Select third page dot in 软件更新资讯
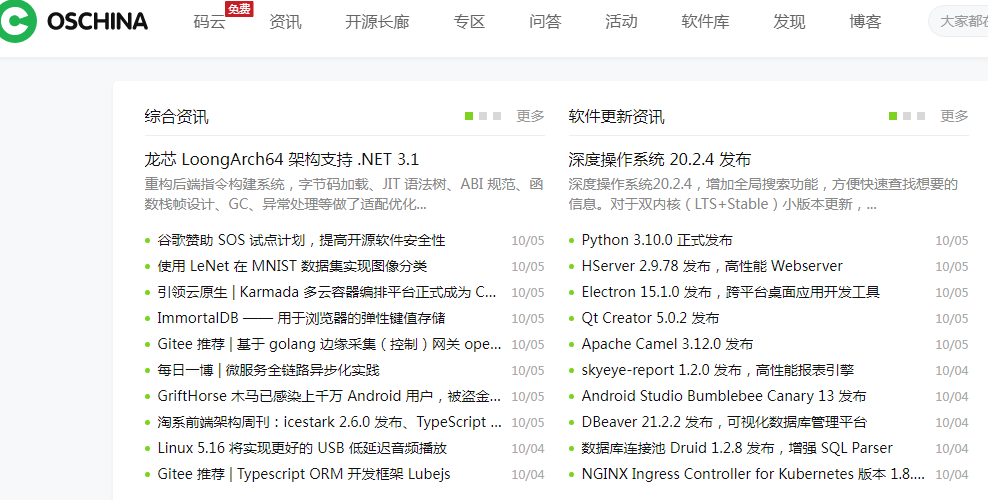The width and height of the screenshot is (988, 500). (x=921, y=116)
